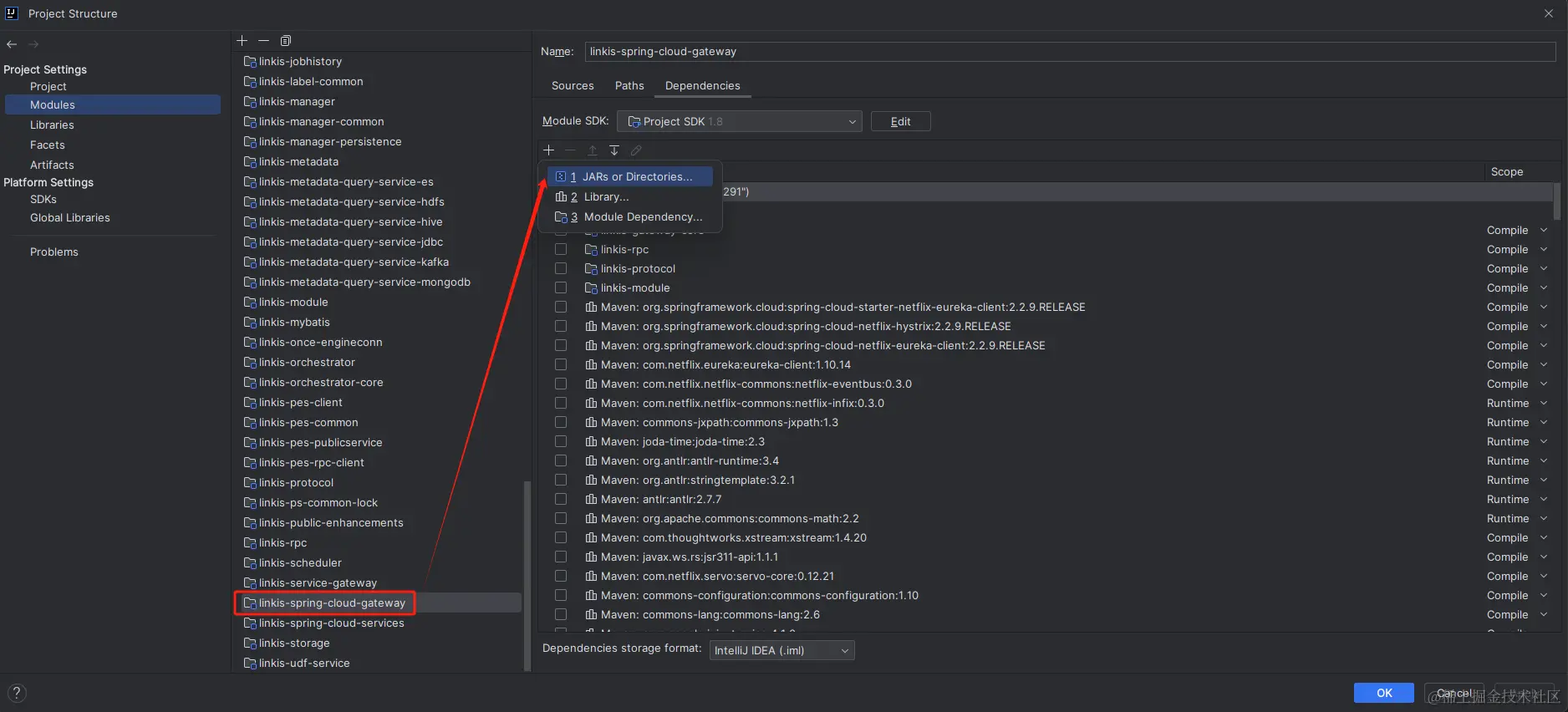Click the move dependency up arrow
The image size is (1568, 712).
[592, 150]
